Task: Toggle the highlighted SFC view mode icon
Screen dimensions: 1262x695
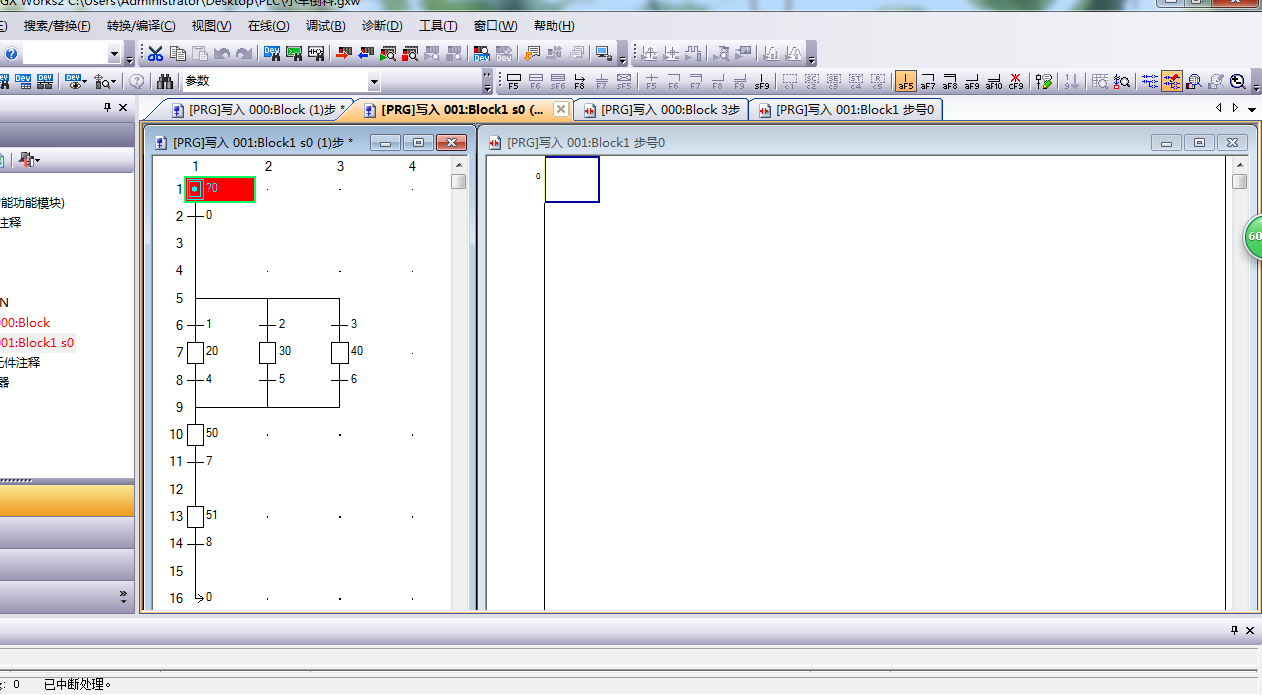Action: click(x=1171, y=82)
